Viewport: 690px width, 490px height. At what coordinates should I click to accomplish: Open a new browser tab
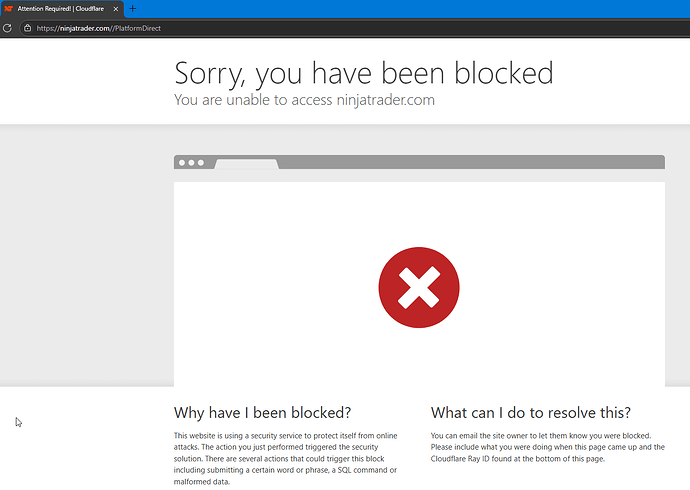pos(132,8)
